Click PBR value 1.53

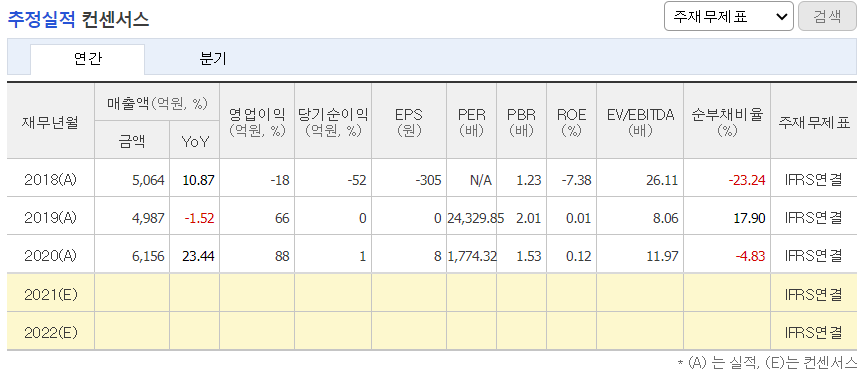click(x=530, y=256)
